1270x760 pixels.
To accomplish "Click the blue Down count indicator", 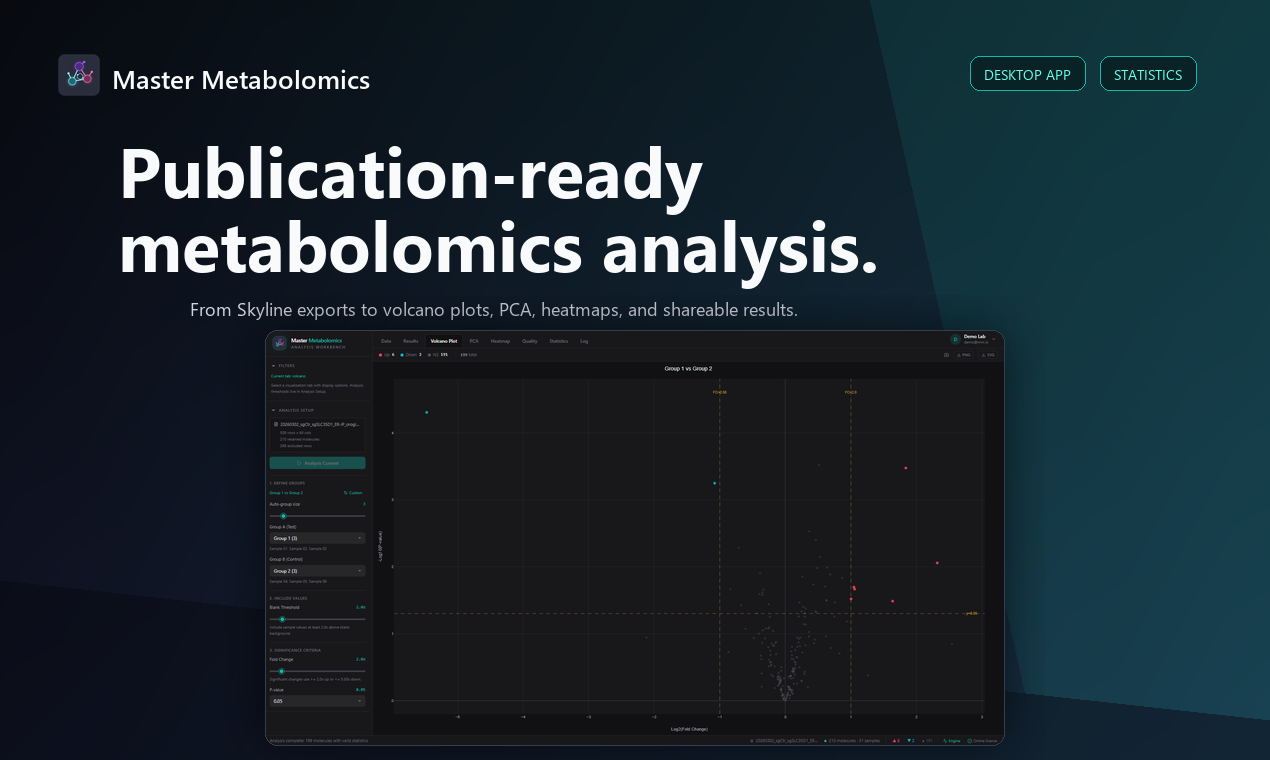I will pos(410,355).
